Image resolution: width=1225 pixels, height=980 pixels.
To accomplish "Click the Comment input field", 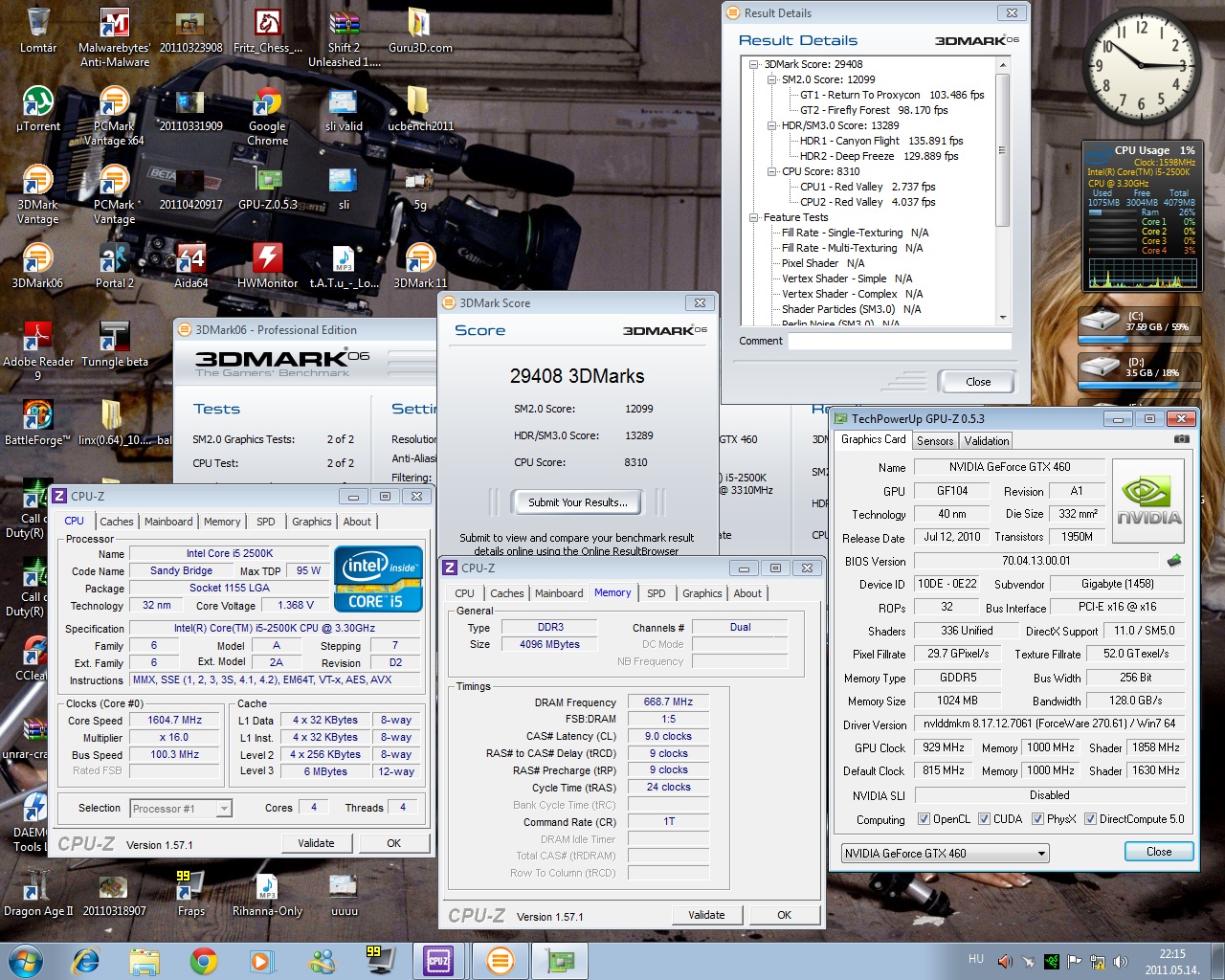I will (x=900, y=341).
